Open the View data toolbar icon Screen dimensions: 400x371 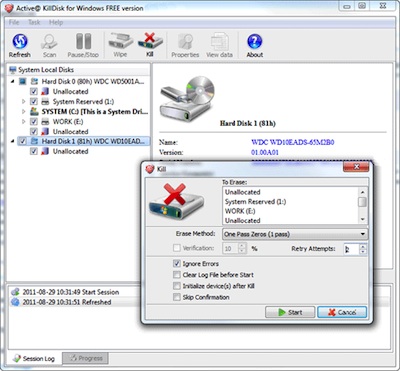pyautogui.click(x=219, y=45)
